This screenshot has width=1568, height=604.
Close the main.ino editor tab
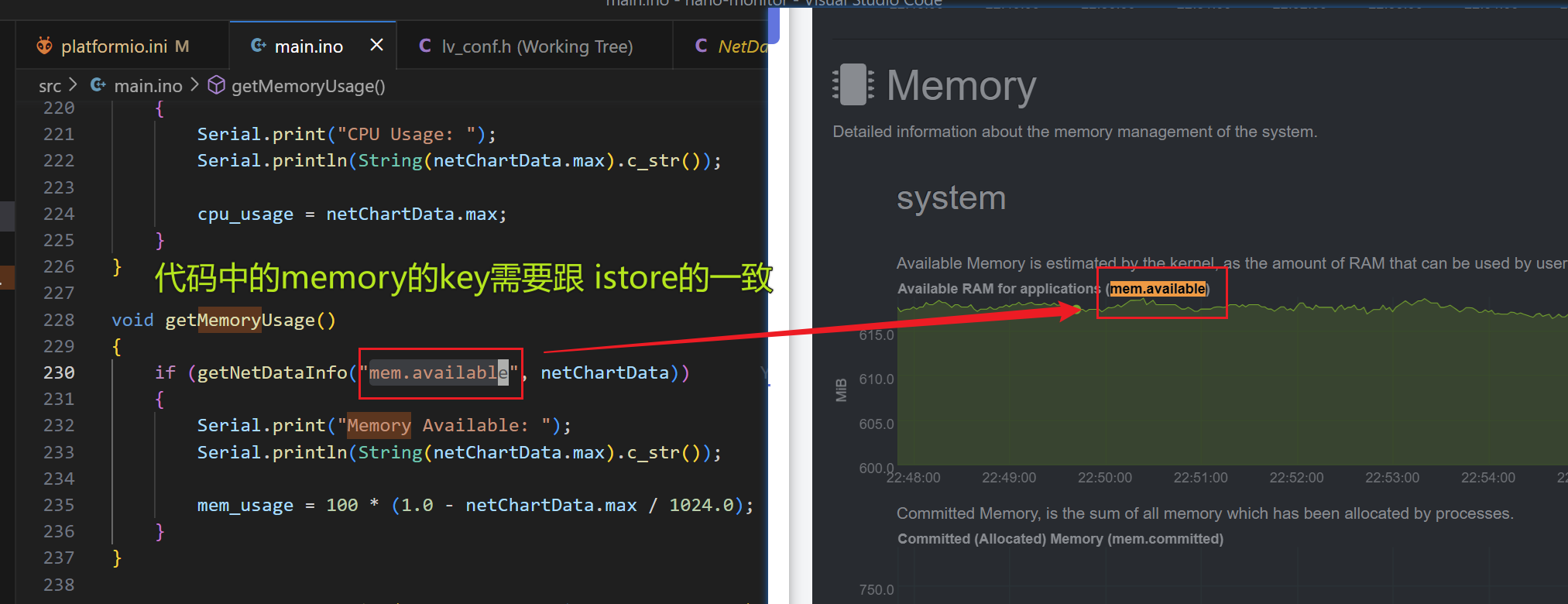pyautogui.click(x=376, y=45)
